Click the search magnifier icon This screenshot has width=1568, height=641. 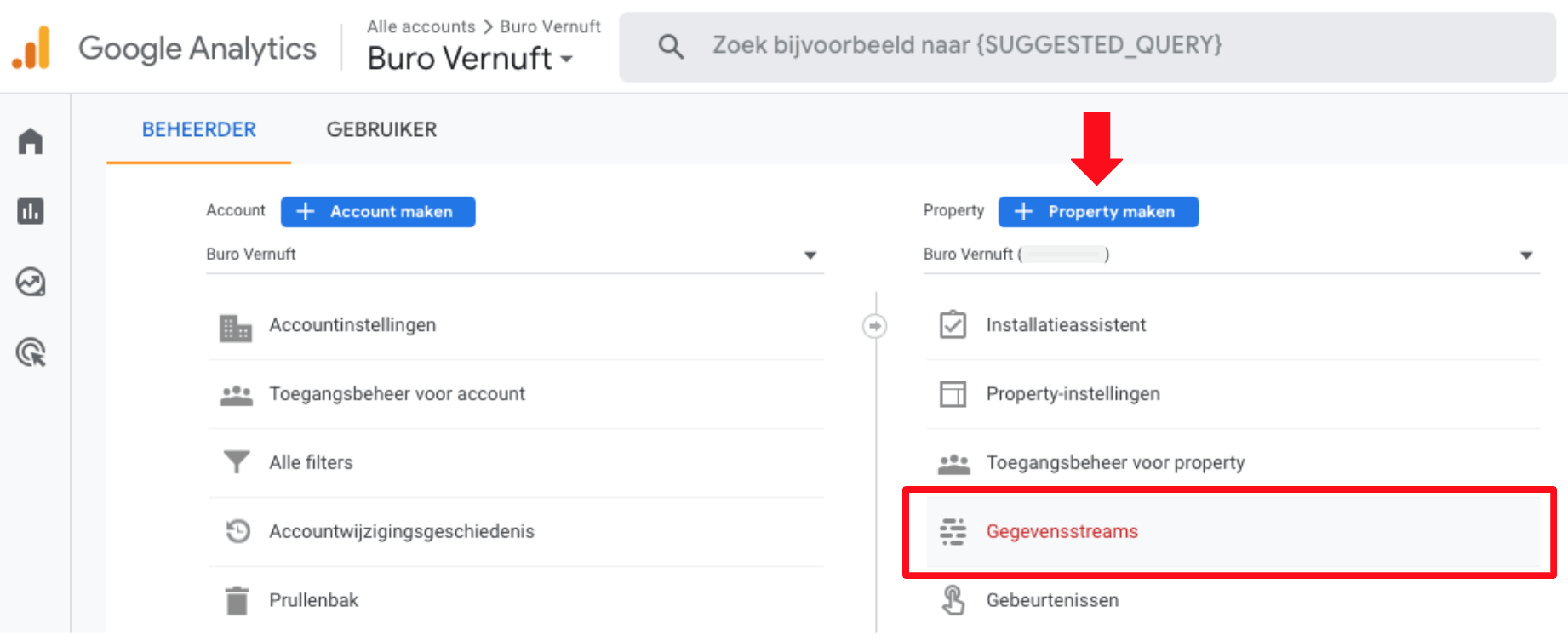(x=671, y=46)
